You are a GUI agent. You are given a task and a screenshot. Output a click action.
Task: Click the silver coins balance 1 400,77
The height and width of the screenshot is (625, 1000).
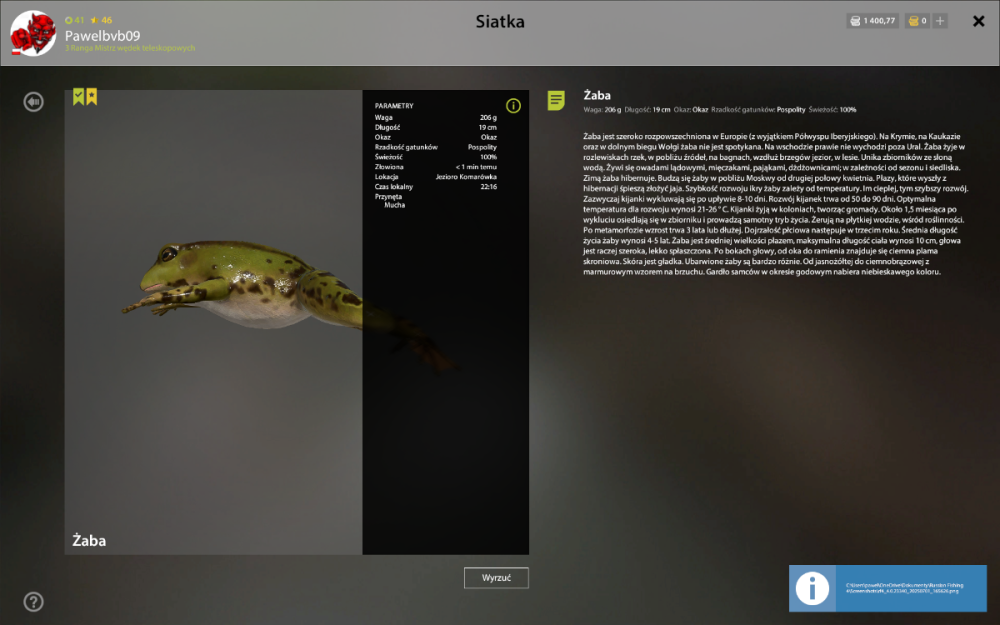[872, 21]
